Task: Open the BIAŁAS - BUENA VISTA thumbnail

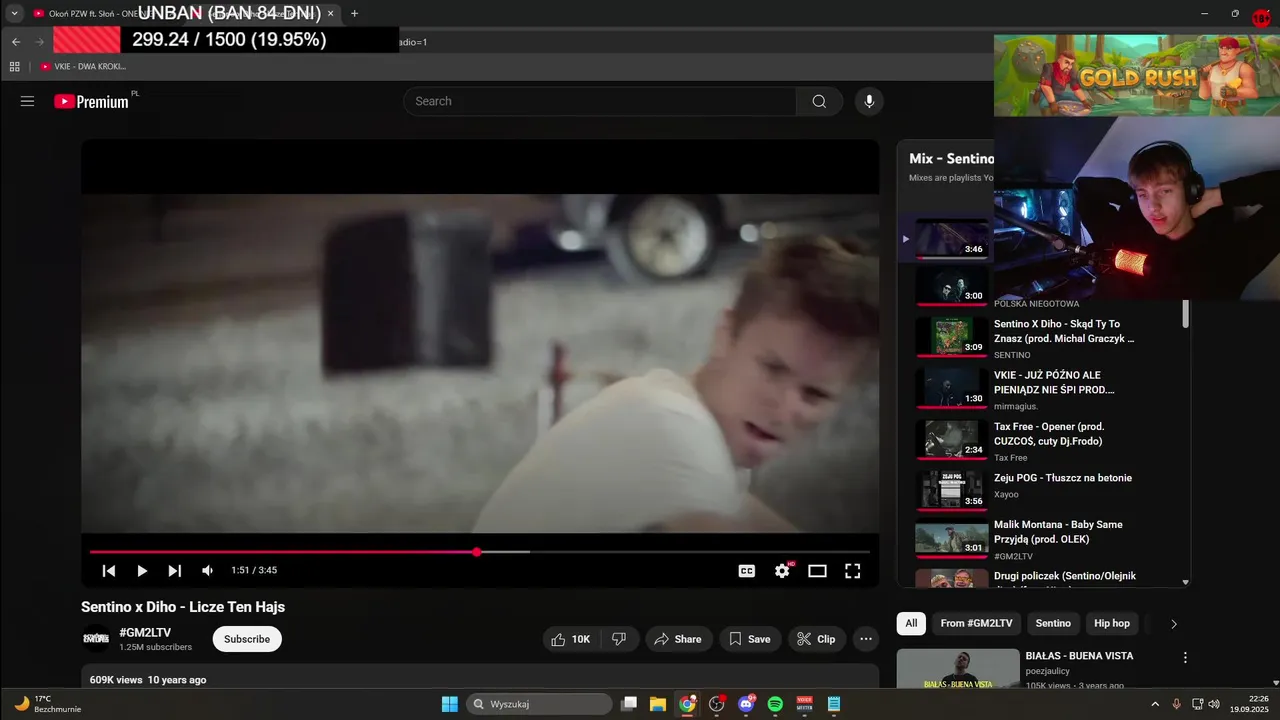Action: click(958, 669)
